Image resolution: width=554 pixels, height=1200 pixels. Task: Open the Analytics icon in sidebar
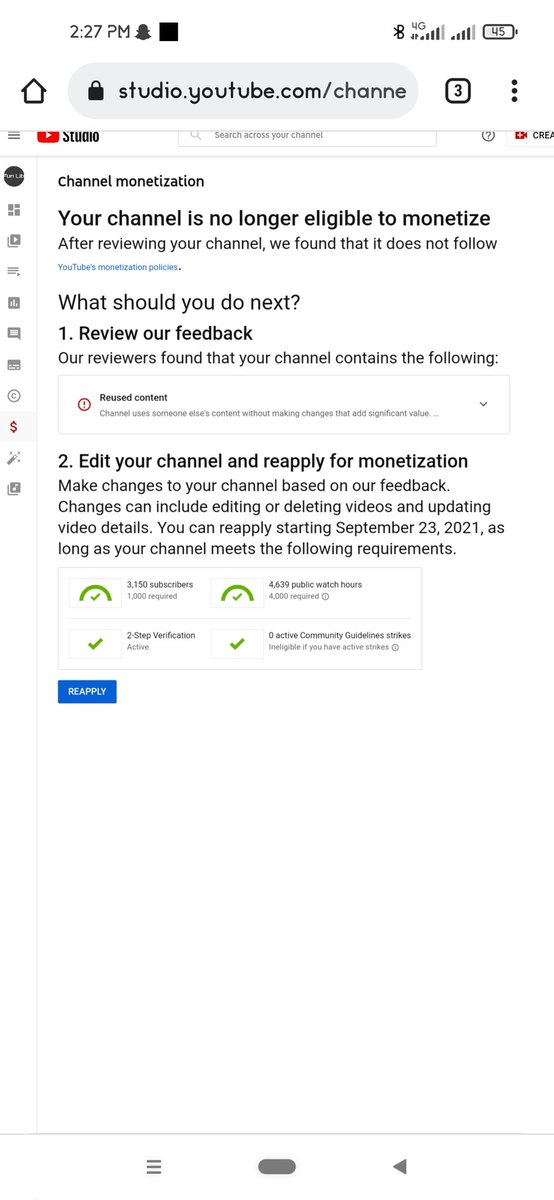pos(14,302)
